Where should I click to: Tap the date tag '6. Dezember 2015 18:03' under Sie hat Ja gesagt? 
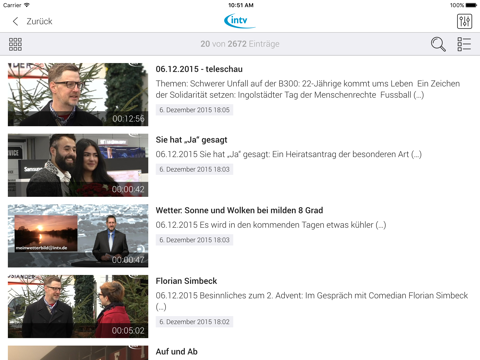pos(194,169)
